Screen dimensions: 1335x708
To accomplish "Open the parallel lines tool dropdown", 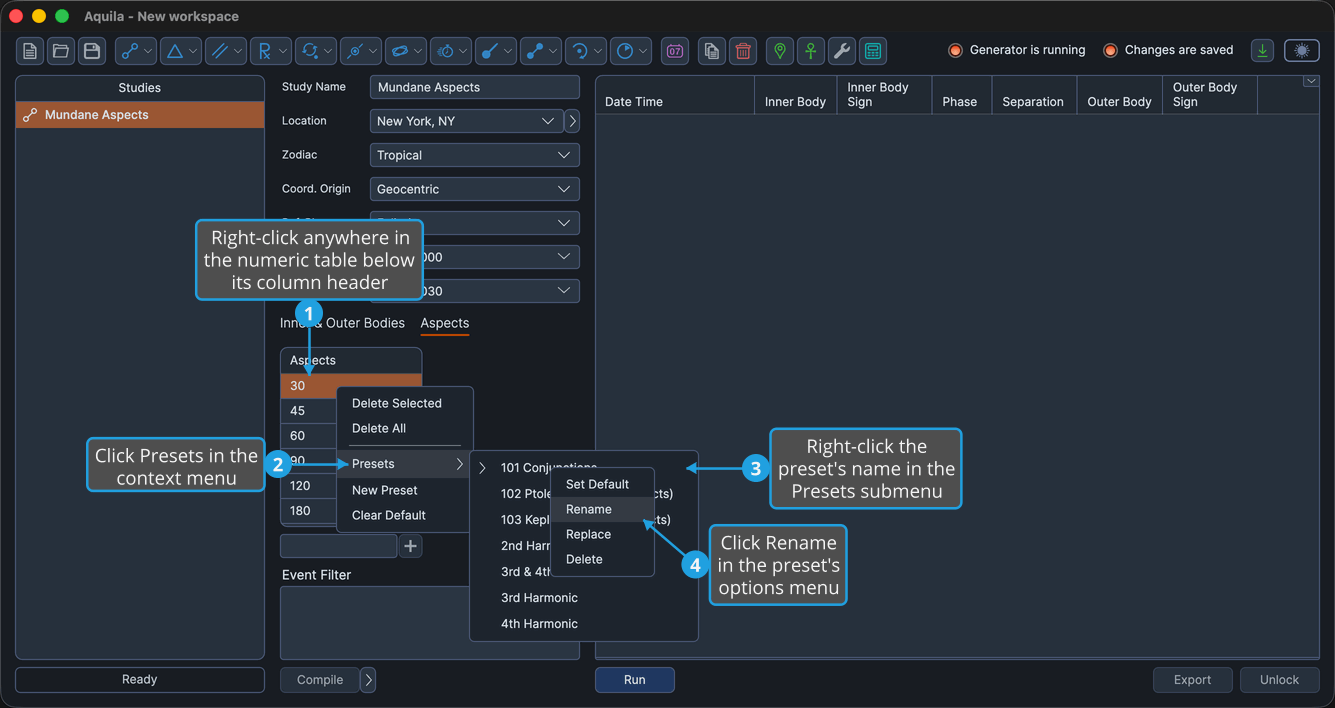I will click(x=225, y=51).
